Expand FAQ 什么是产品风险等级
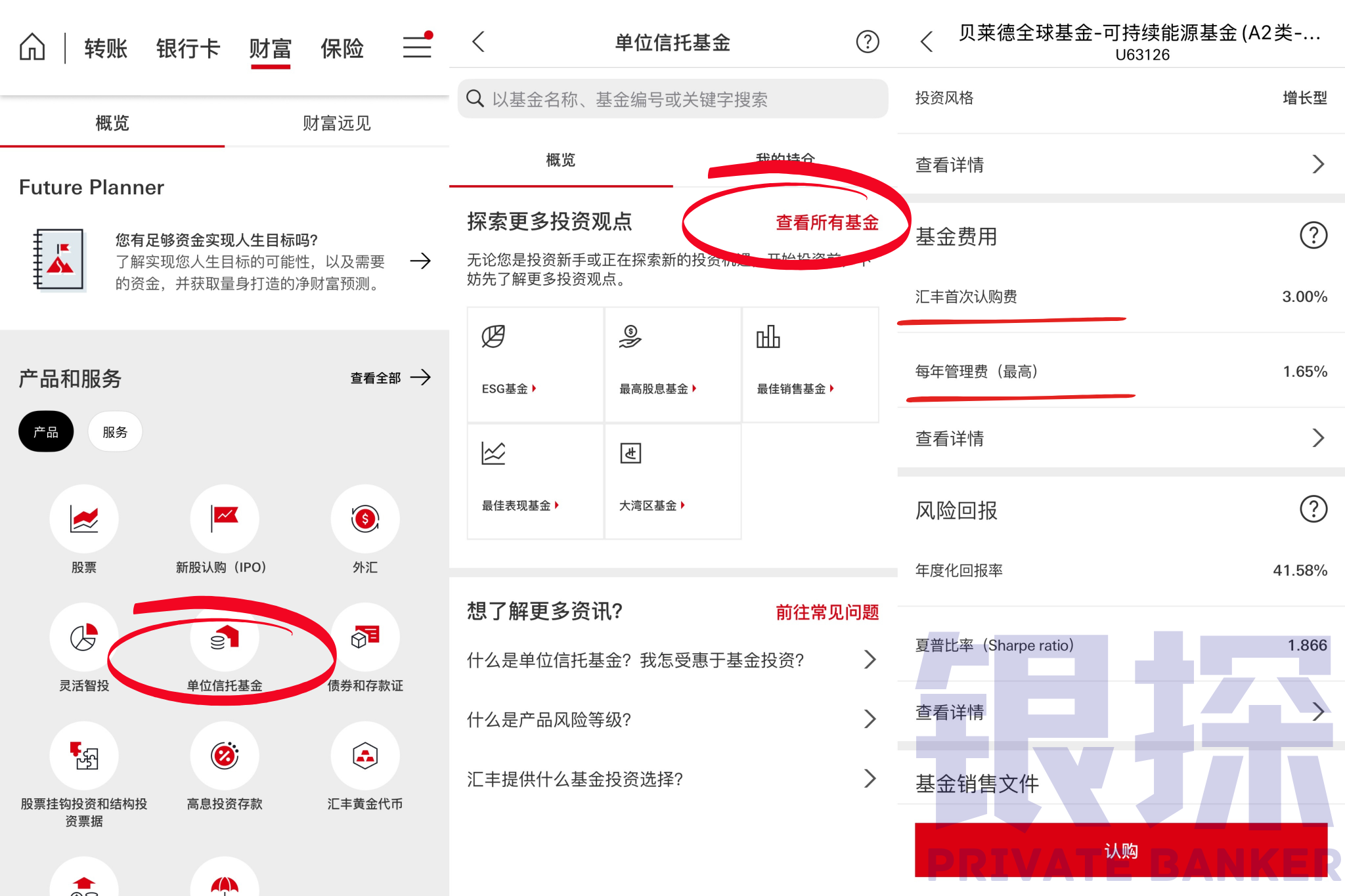 [672, 719]
